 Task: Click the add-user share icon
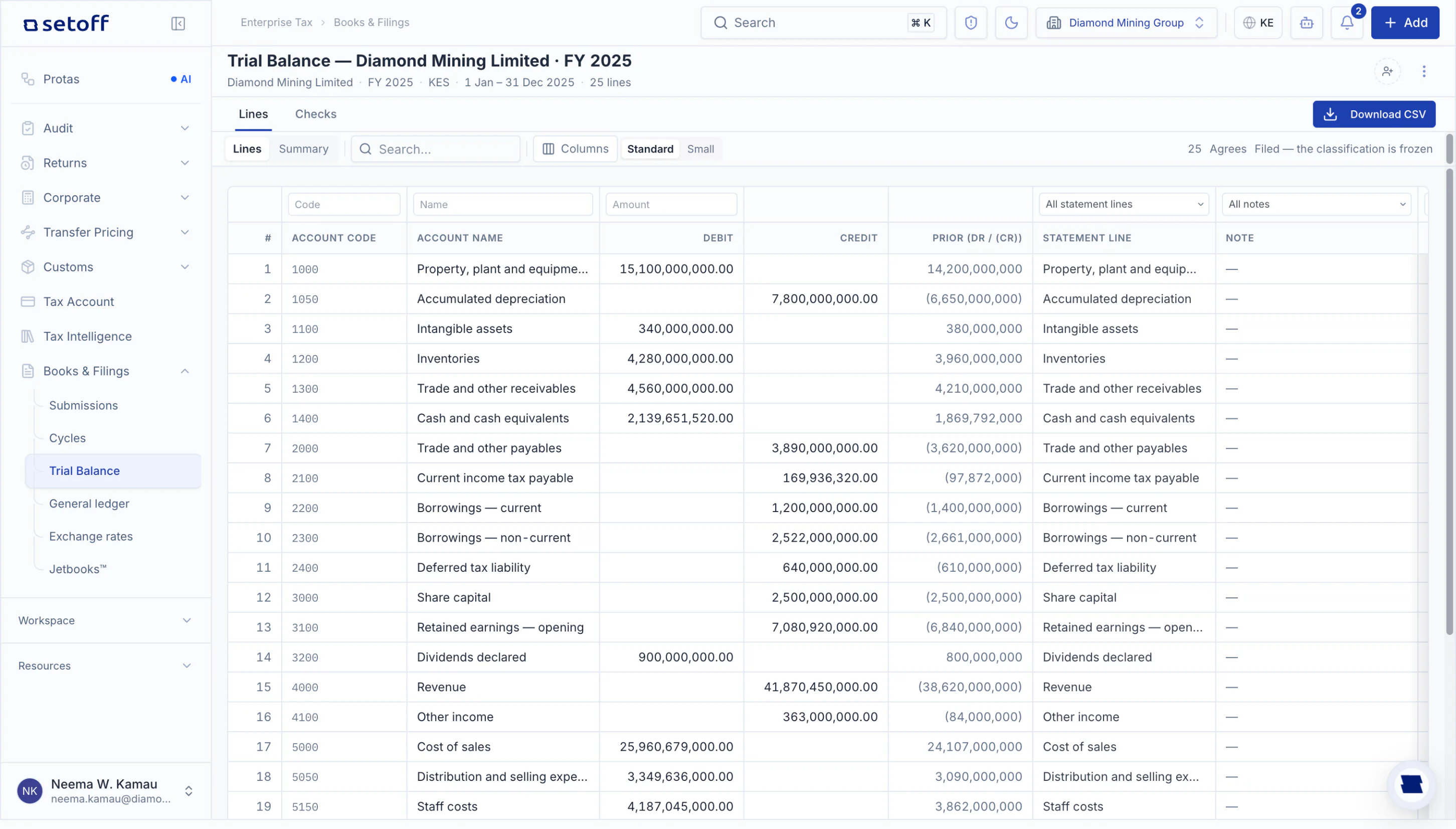(1387, 71)
